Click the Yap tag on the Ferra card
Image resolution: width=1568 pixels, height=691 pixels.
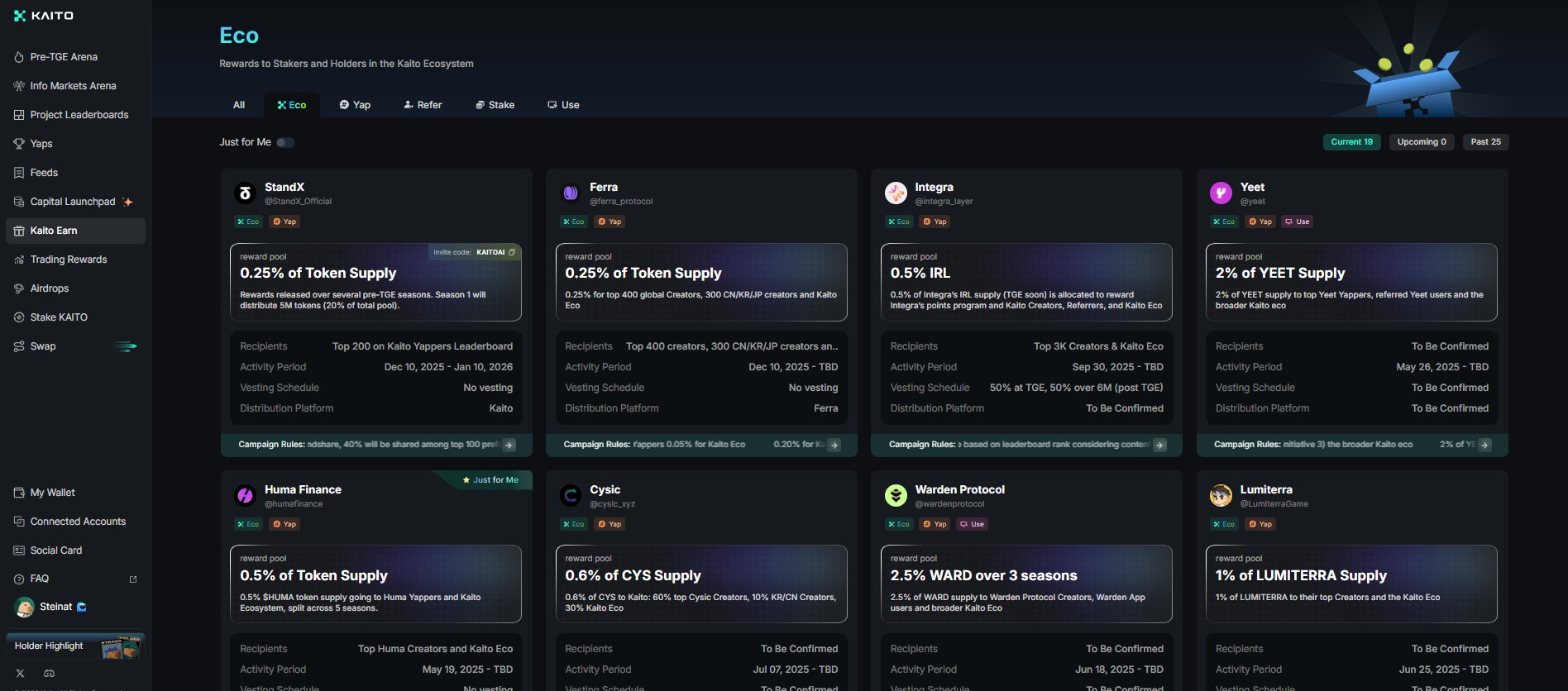pyautogui.click(x=610, y=222)
